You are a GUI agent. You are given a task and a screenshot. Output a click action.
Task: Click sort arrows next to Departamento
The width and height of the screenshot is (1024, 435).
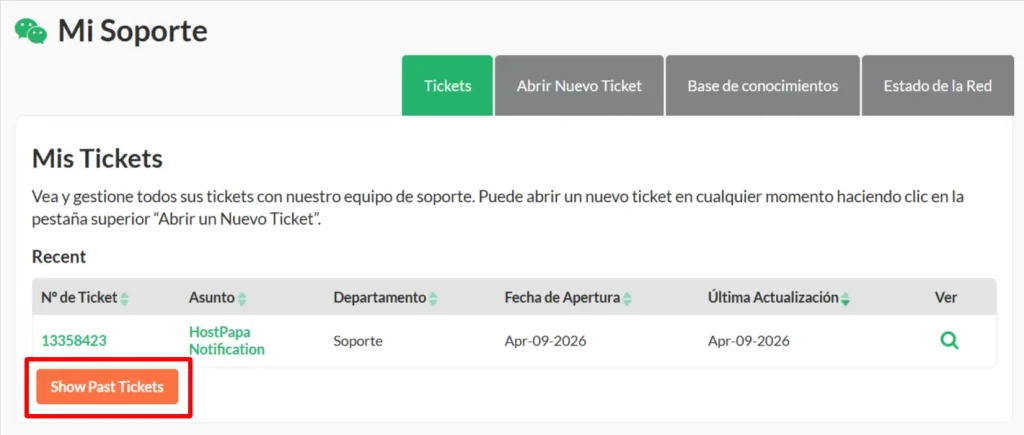click(x=433, y=299)
